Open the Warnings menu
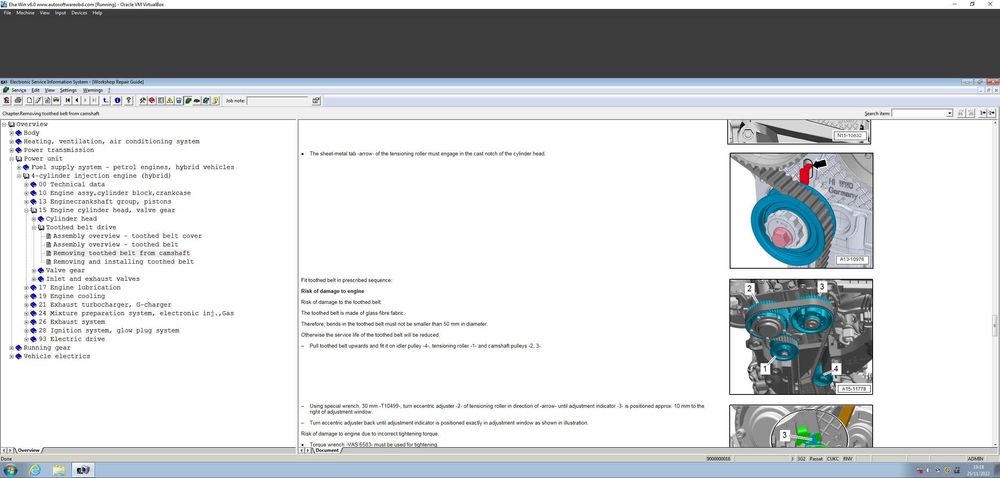 point(93,91)
